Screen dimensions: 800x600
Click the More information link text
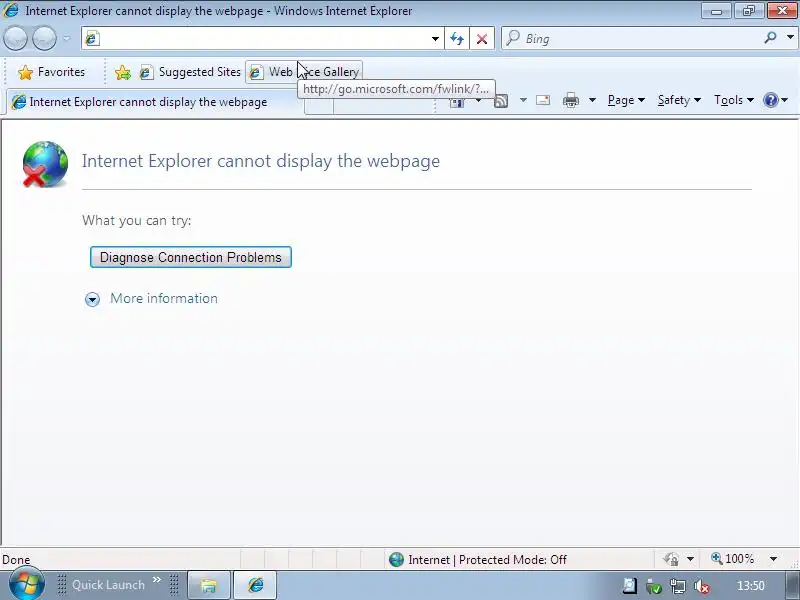tap(164, 298)
